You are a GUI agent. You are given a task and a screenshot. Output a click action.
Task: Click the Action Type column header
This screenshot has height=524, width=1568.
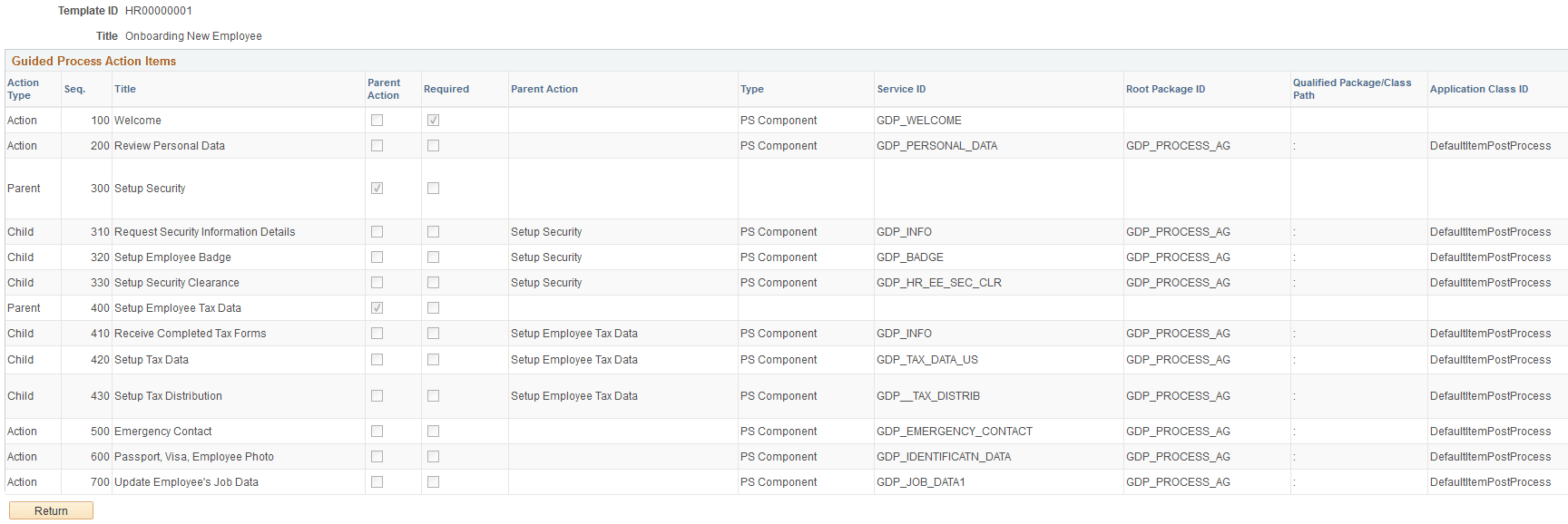23,89
